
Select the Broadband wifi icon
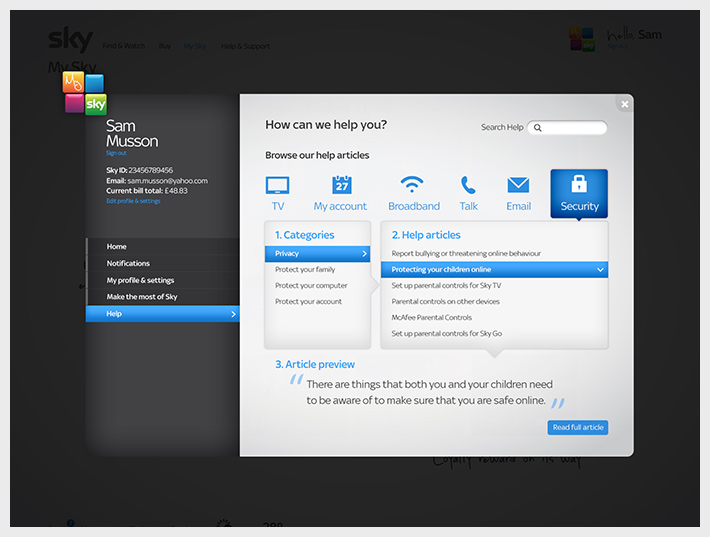pos(412,184)
